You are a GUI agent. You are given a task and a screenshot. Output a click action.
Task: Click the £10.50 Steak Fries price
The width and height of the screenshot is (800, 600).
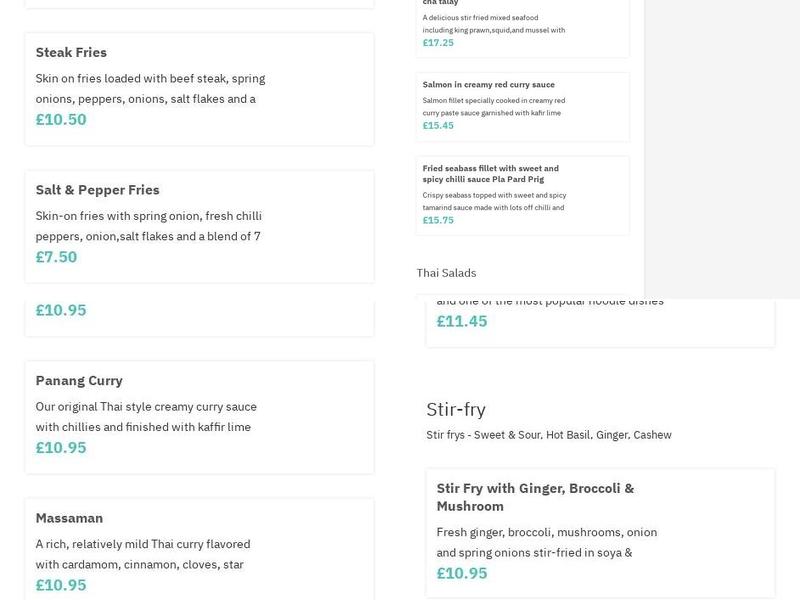pos(61,120)
